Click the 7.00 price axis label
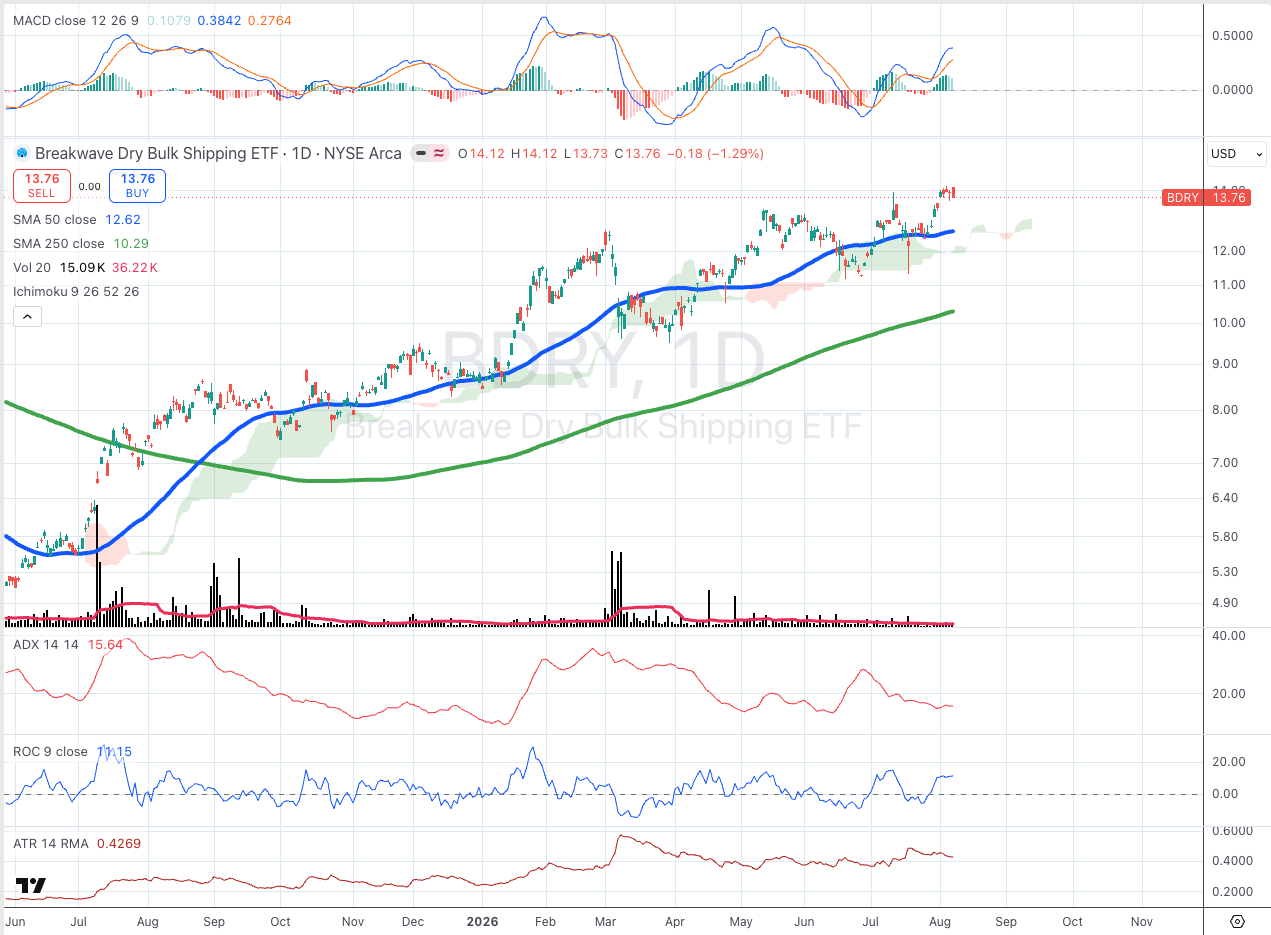The width and height of the screenshot is (1271, 935). coord(1227,463)
